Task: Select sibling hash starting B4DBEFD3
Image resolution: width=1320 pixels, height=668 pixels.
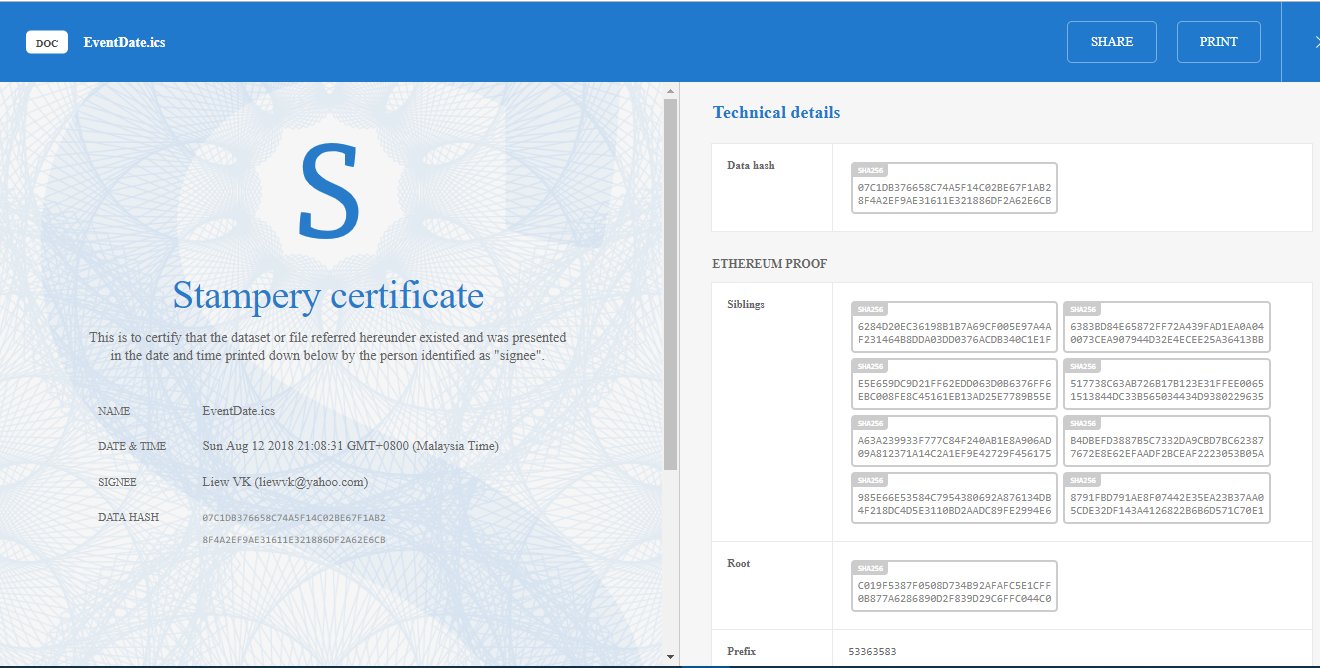Action: point(1167,441)
